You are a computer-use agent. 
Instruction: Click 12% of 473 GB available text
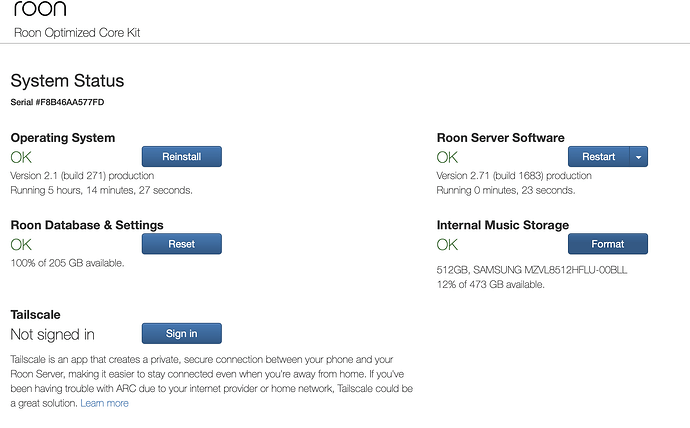[x=490, y=284]
